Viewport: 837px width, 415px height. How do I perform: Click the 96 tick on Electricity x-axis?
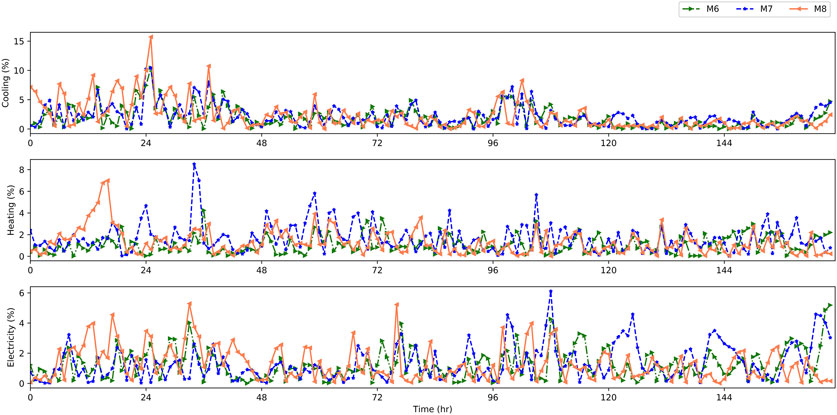pyautogui.click(x=493, y=397)
